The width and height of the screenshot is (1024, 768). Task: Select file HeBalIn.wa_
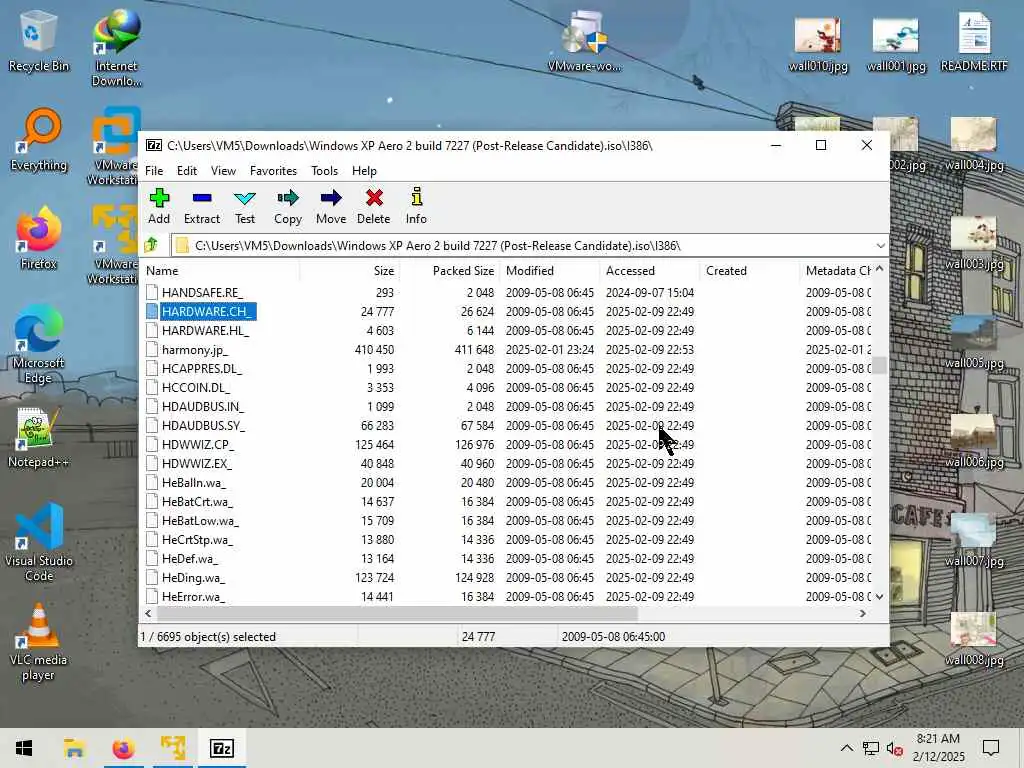pyautogui.click(x=193, y=483)
